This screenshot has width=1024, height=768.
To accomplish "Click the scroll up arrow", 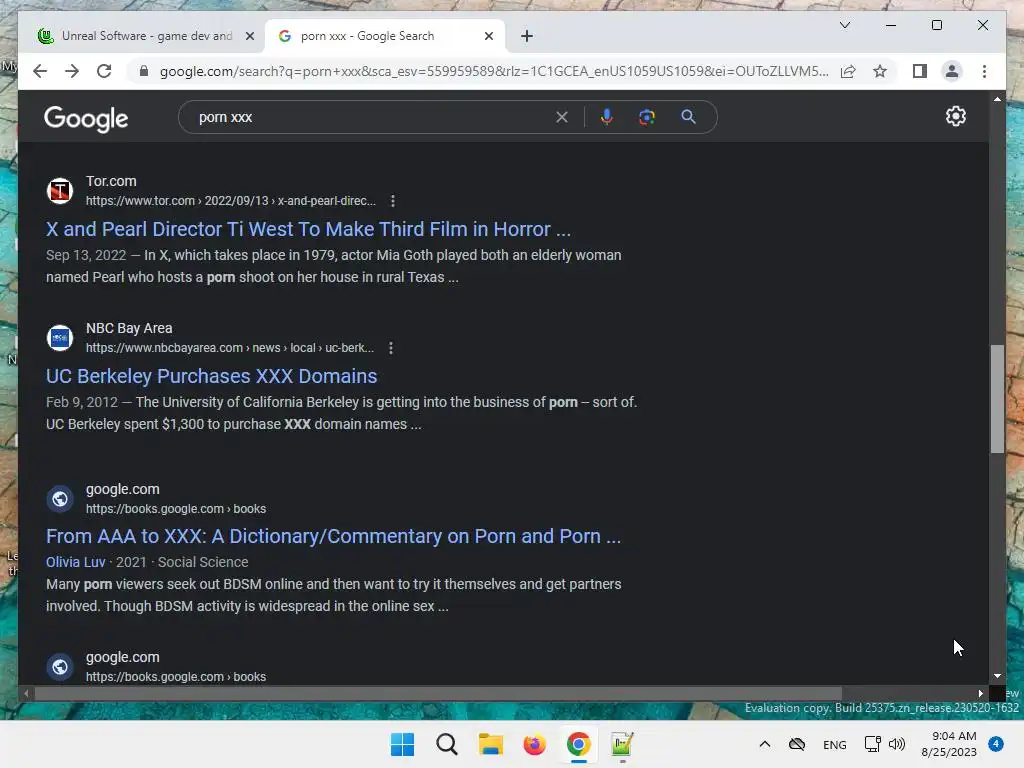I will point(997,99).
